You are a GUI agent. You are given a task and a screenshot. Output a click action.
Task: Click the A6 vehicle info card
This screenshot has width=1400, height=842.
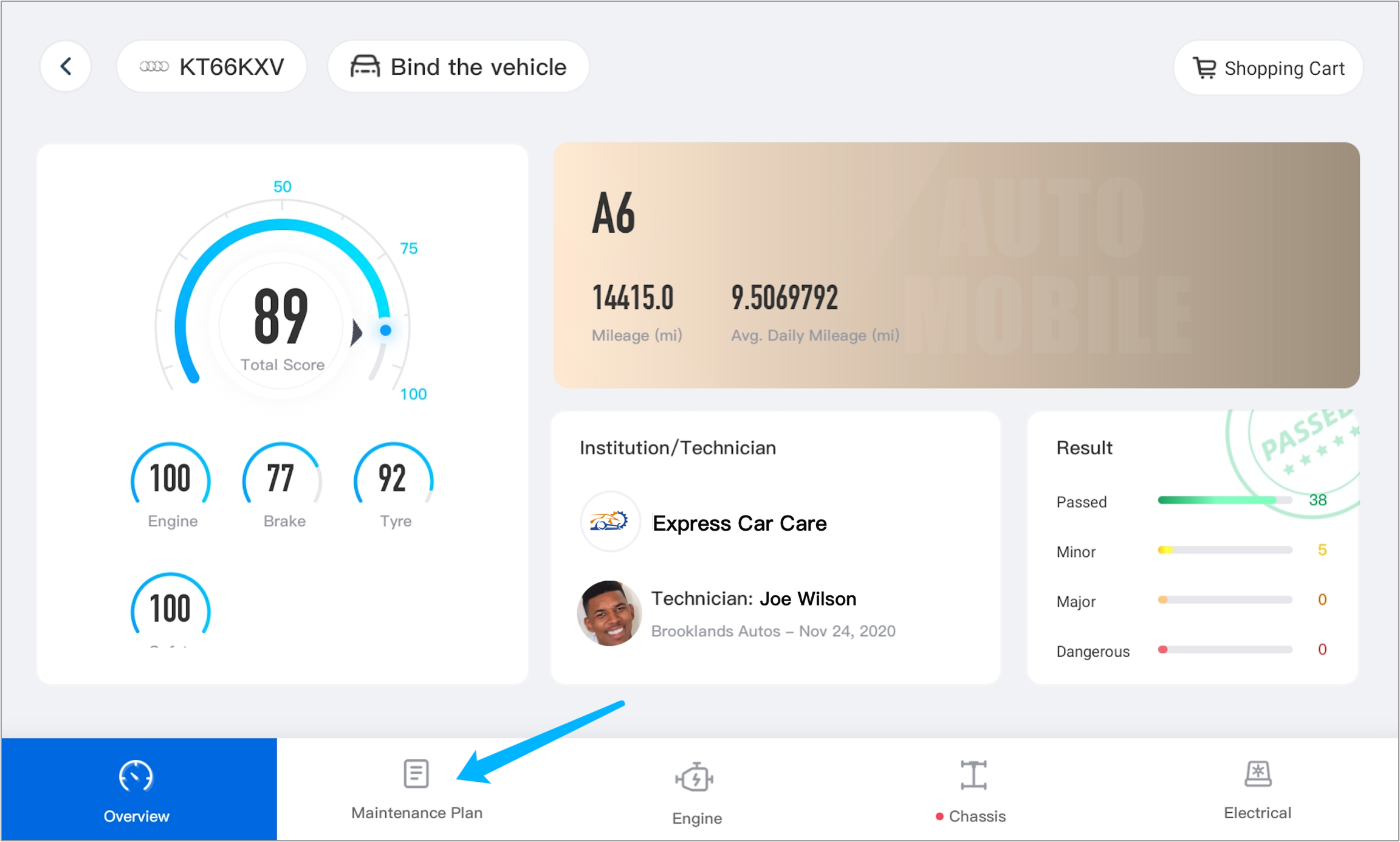pos(956,265)
